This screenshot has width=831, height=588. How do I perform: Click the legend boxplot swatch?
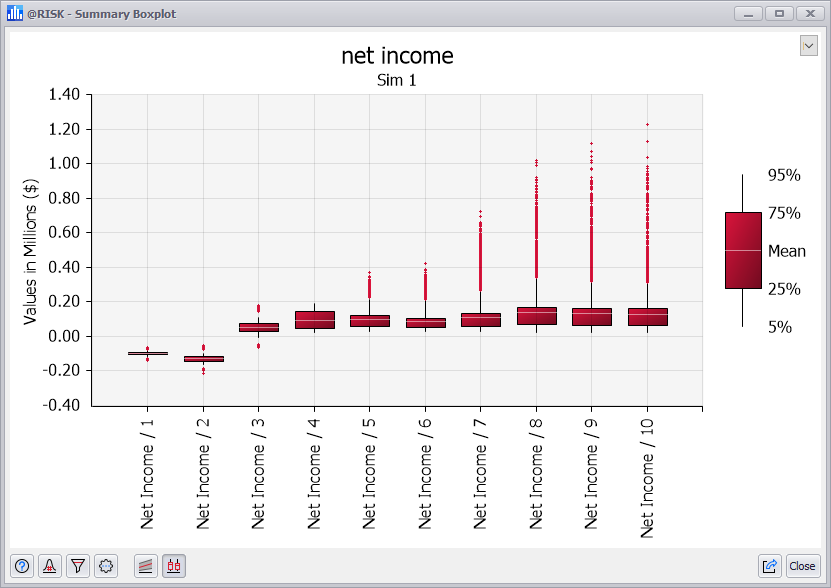(x=743, y=250)
